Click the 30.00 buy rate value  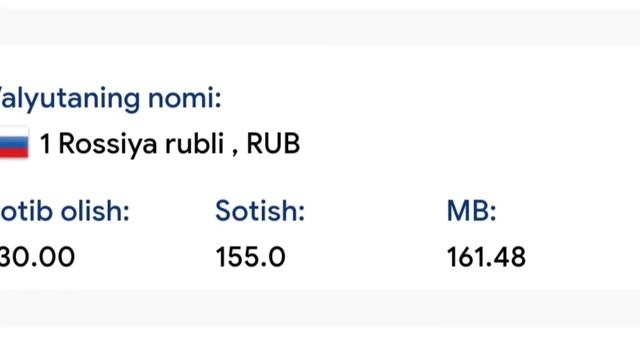pos(37,257)
